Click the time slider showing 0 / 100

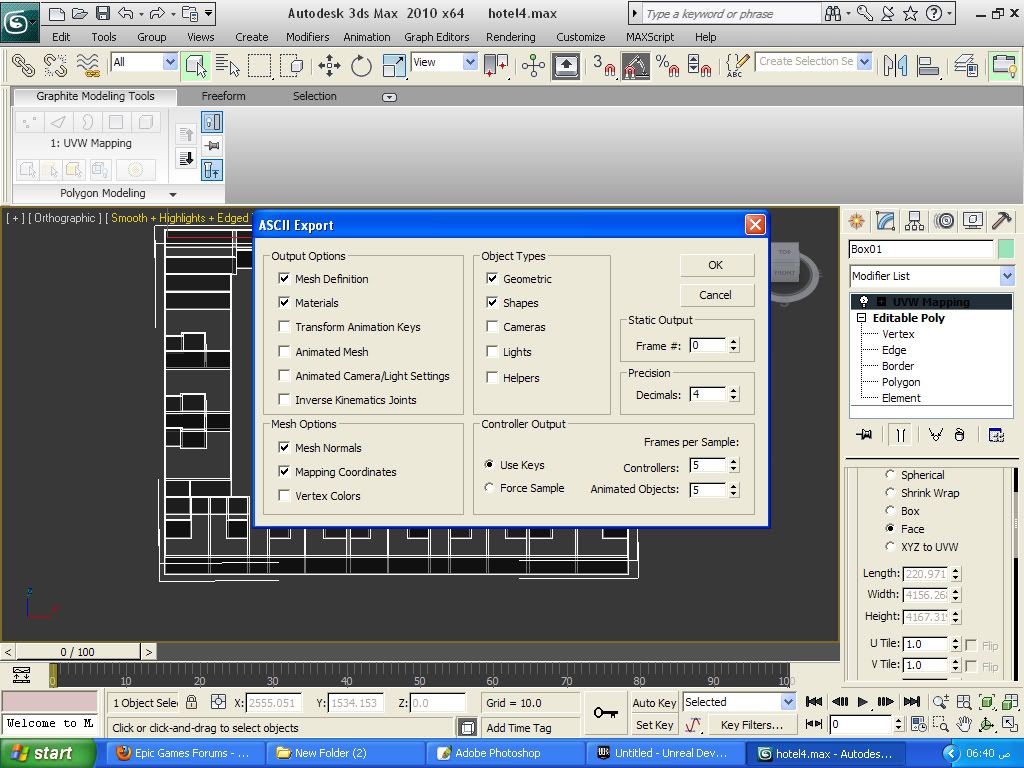(x=78, y=652)
